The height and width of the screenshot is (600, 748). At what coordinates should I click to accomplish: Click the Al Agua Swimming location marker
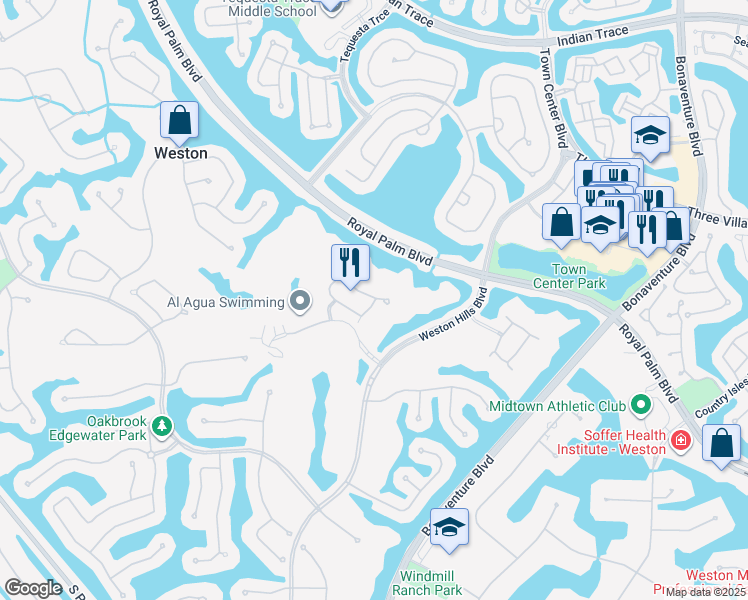click(301, 302)
